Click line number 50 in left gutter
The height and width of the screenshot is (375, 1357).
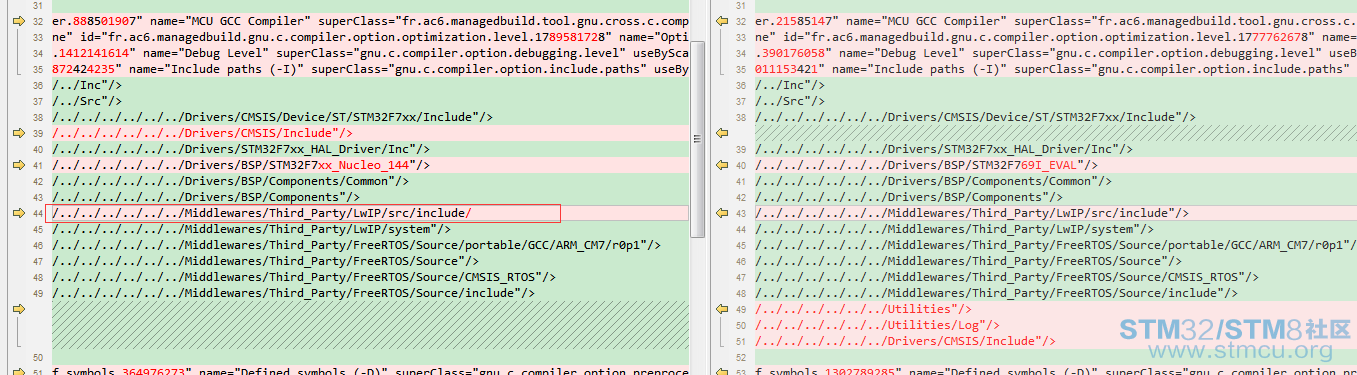(x=38, y=357)
